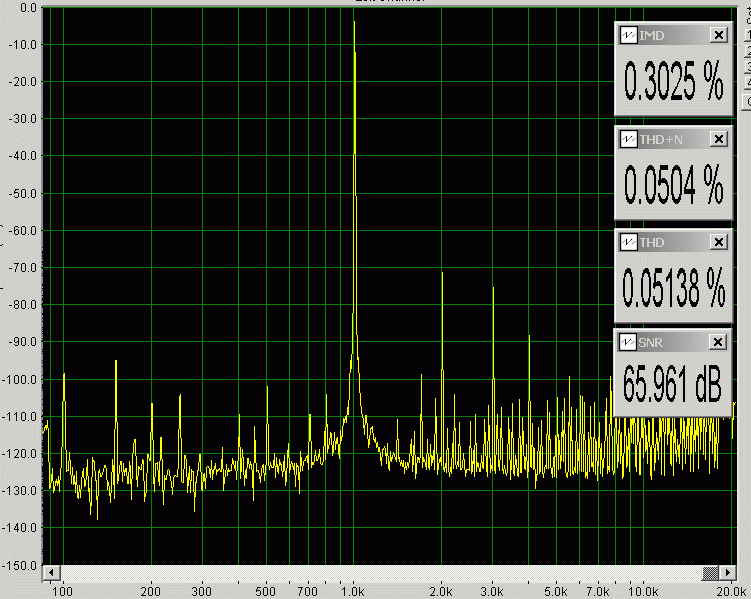The image size is (751, 599).
Task: Click the 500 frequency axis label
Action: pos(265,591)
